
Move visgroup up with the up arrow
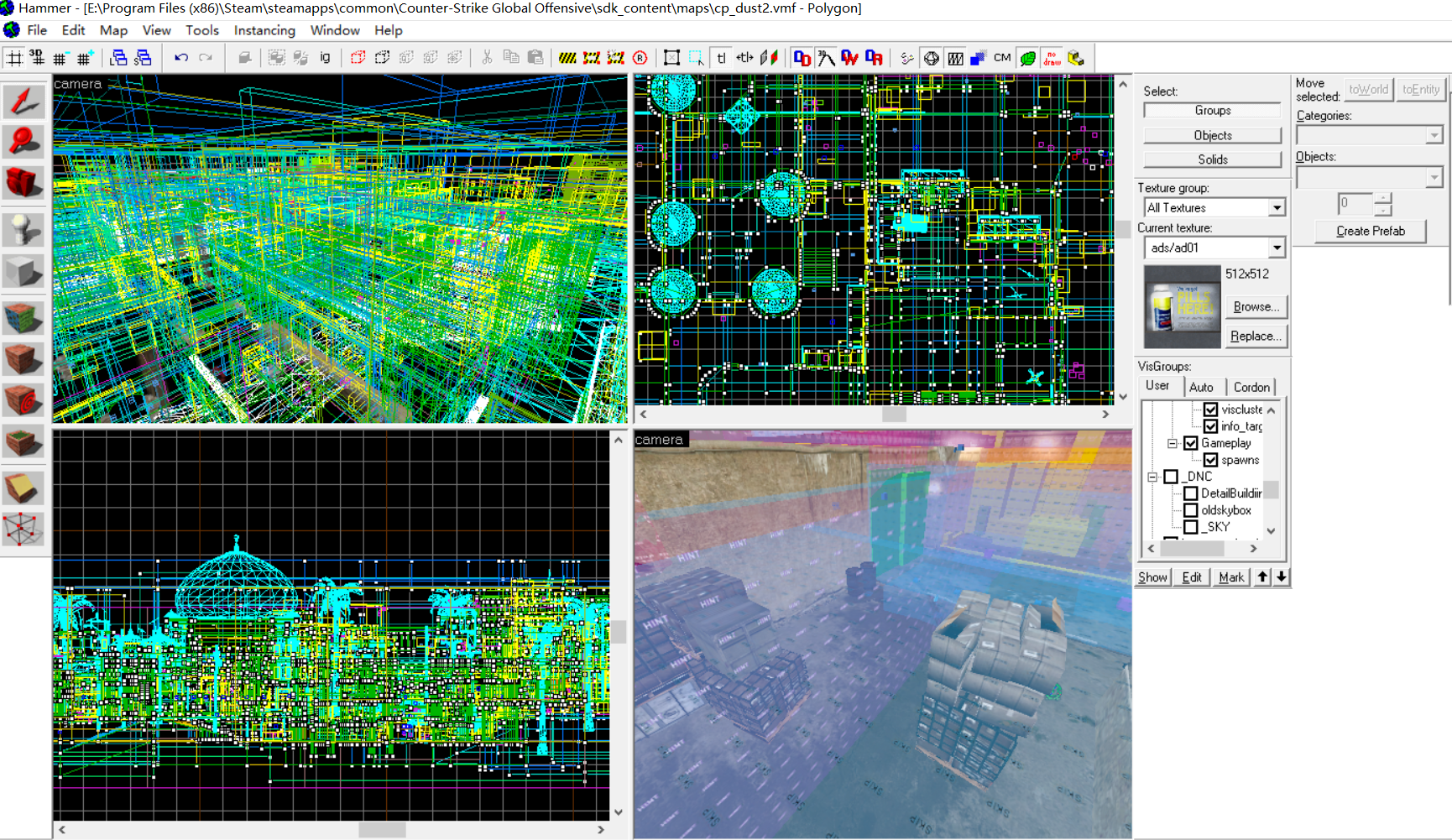(x=1262, y=577)
